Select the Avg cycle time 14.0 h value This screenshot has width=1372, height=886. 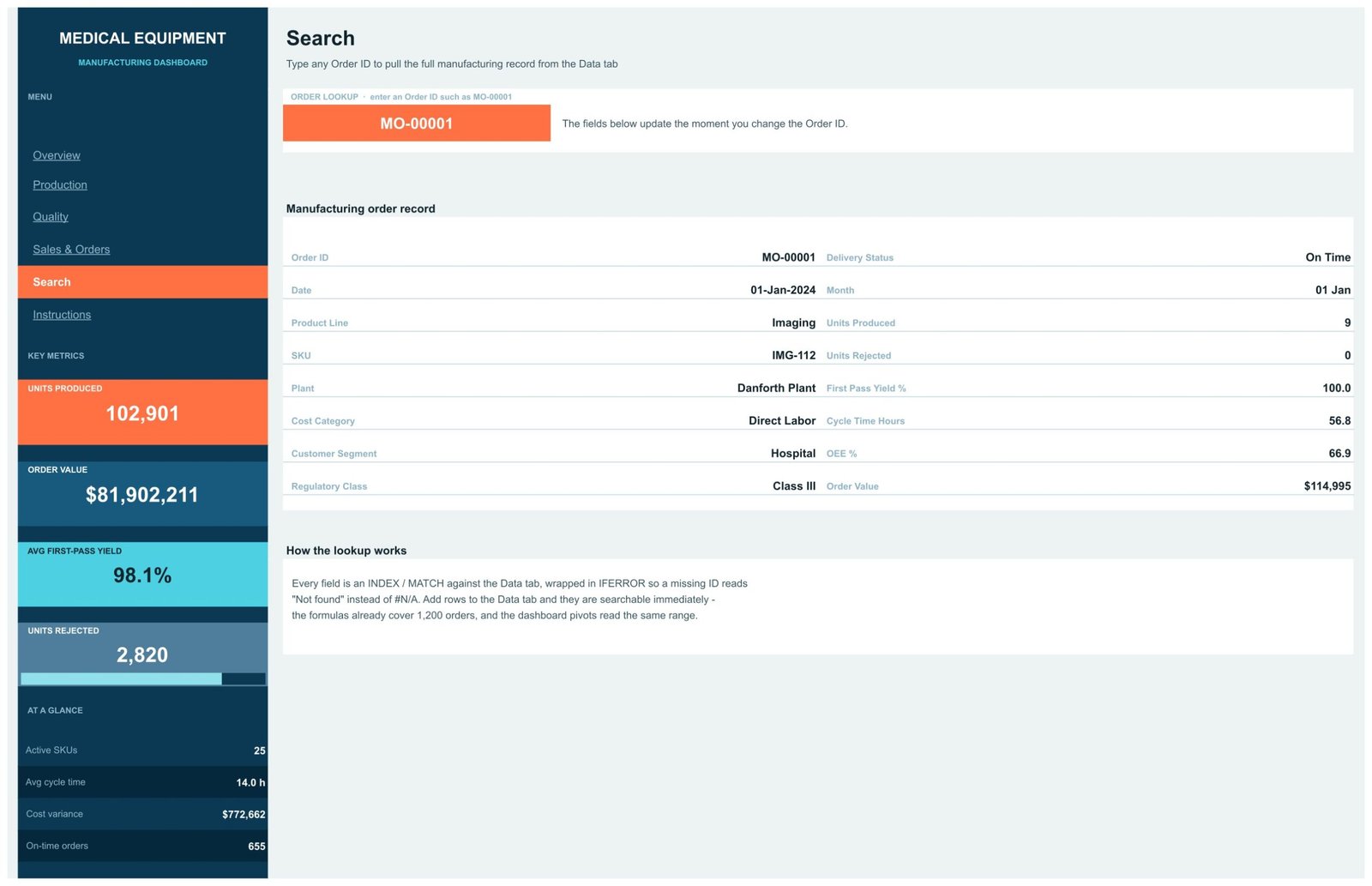pyautogui.click(x=250, y=782)
